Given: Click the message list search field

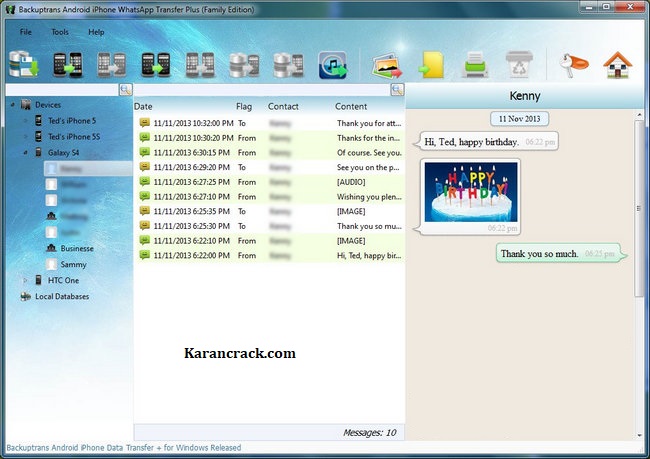Looking at the screenshot, I should point(262,90).
